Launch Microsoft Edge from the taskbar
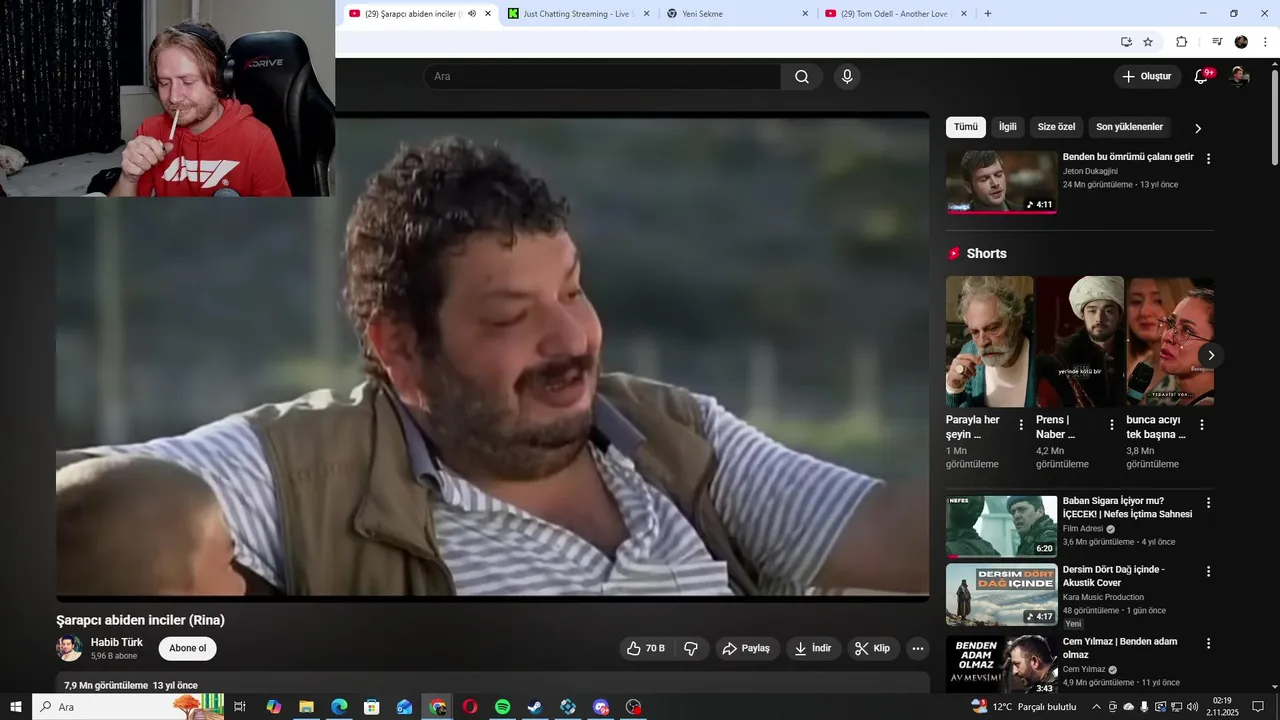The height and width of the screenshot is (720, 1280). point(339,707)
